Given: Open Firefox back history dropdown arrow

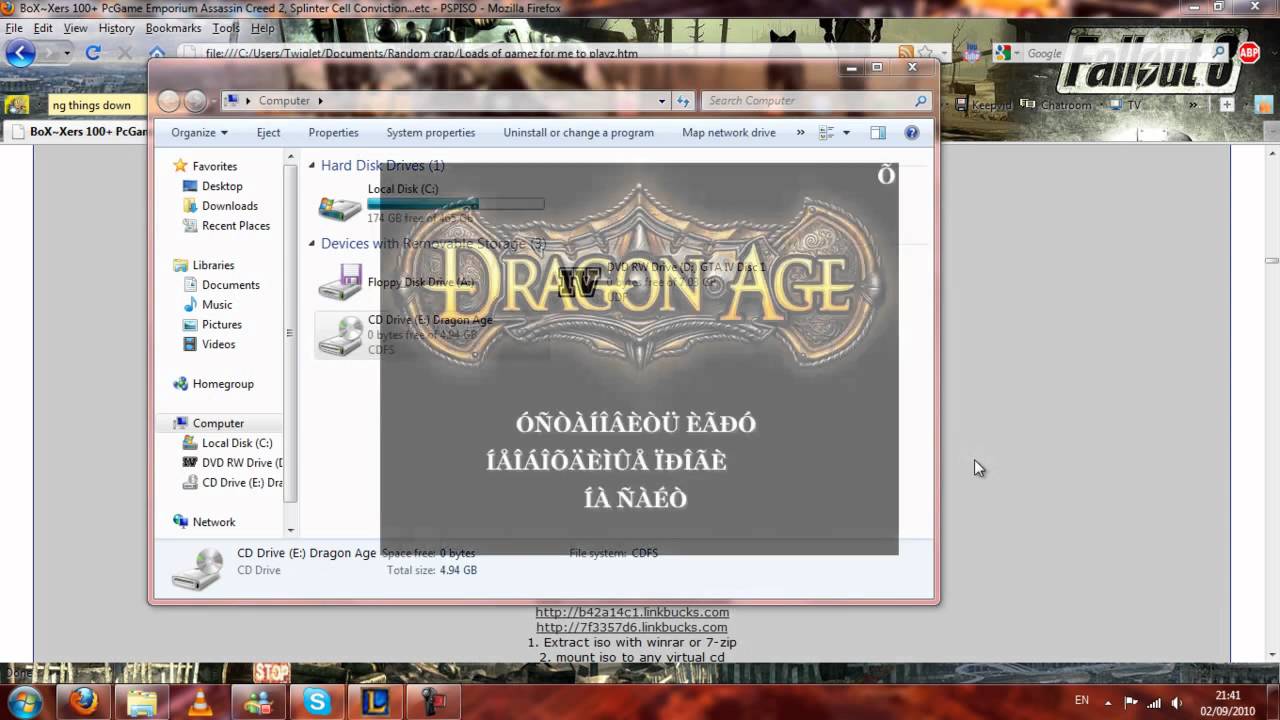Looking at the screenshot, I should 67,53.
